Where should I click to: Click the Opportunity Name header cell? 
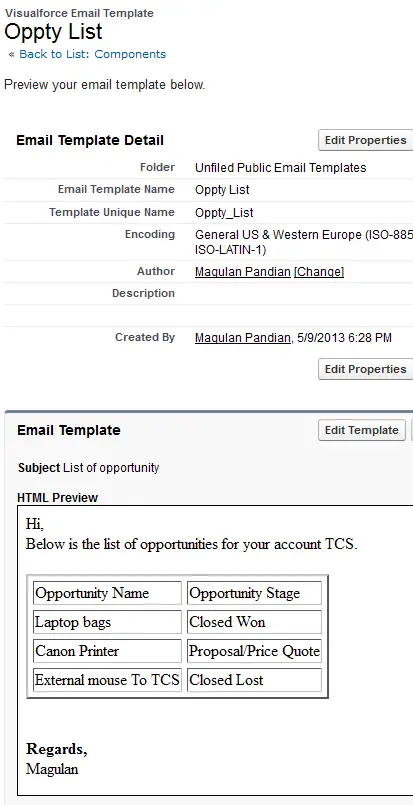tap(107, 593)
